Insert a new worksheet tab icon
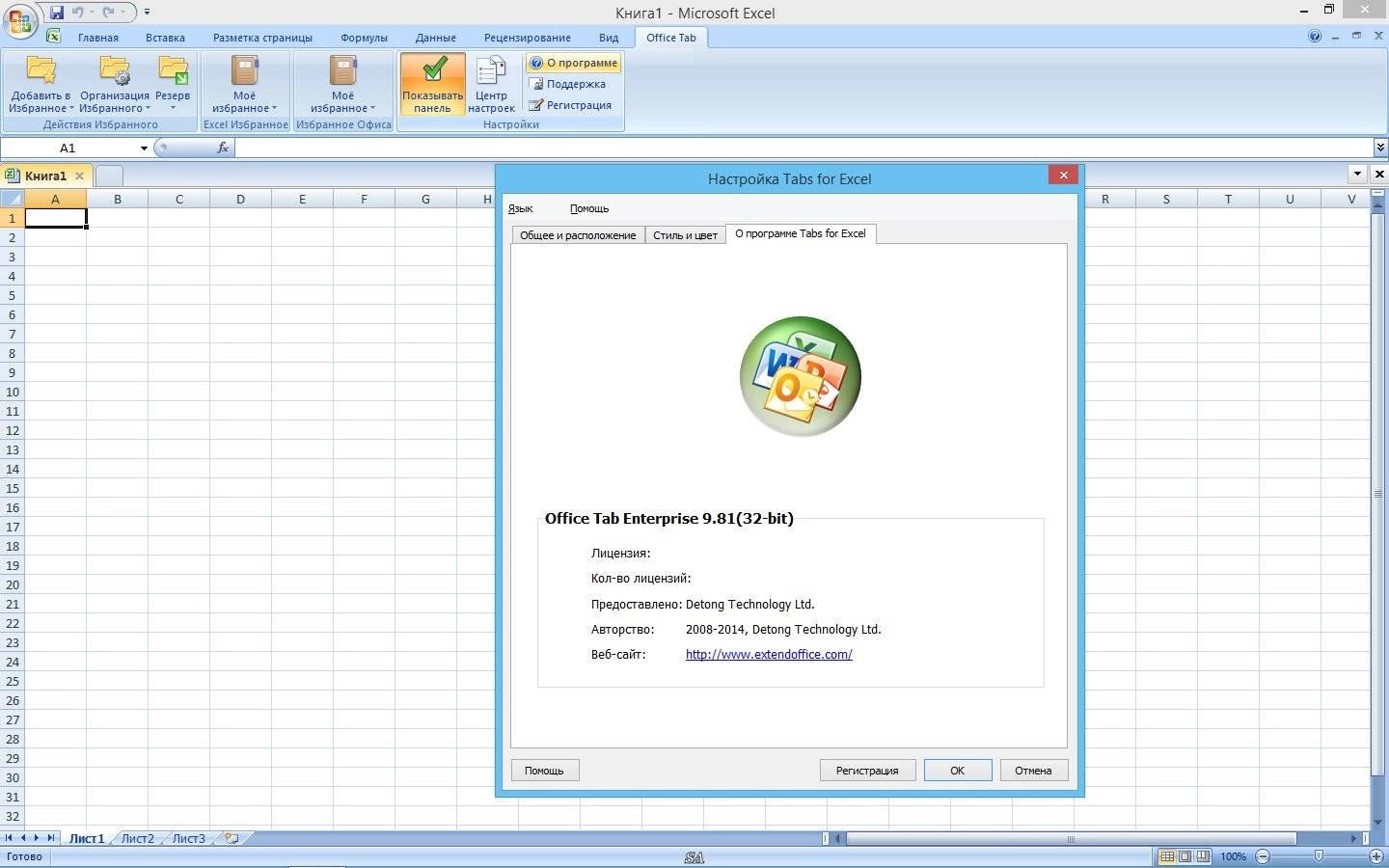 tap(231, 838)
